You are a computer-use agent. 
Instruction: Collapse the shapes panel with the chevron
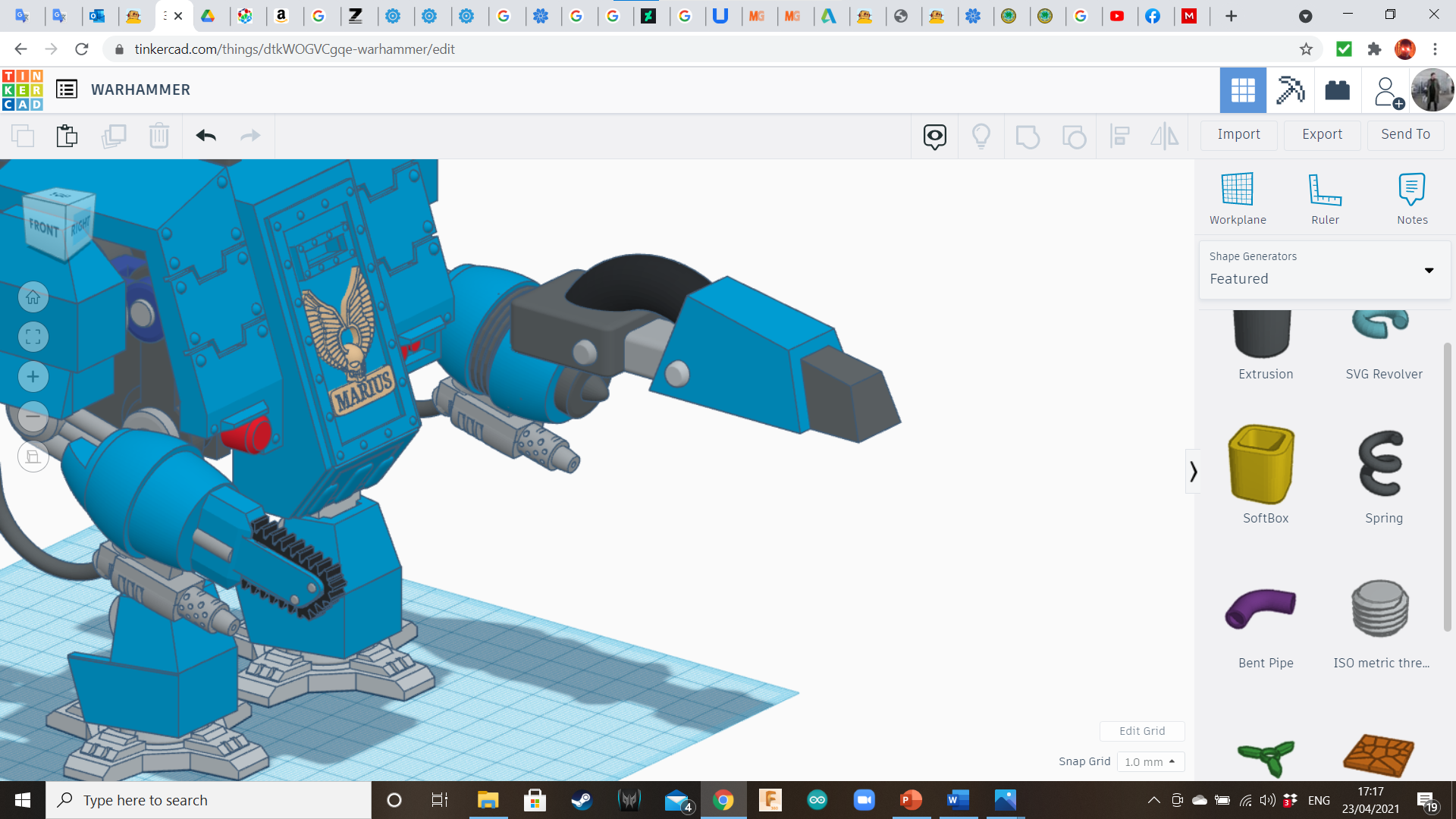point(1193,472)
